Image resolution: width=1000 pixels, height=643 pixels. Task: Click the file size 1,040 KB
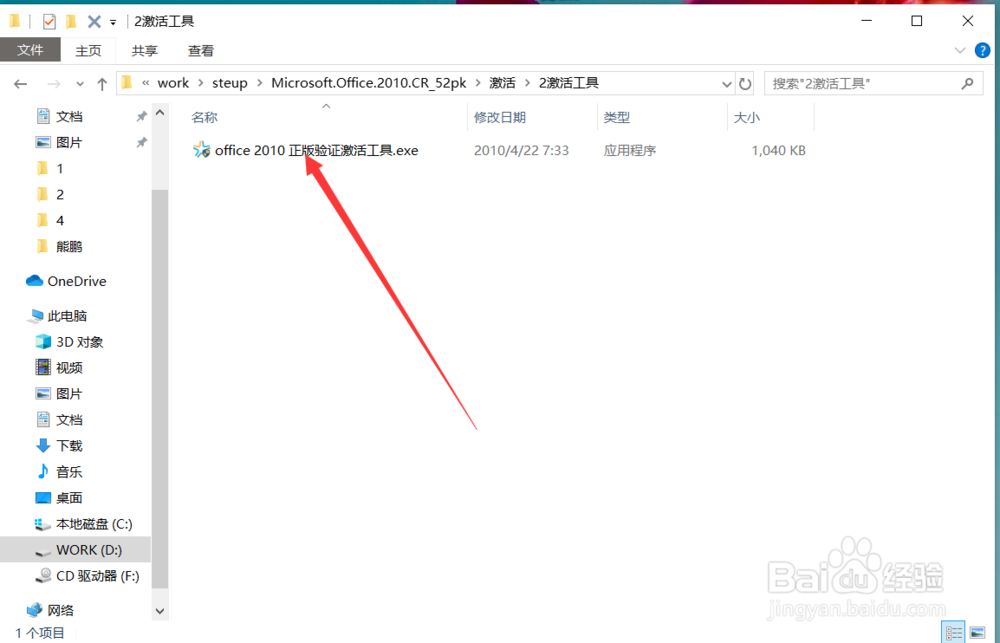[x=778, y=151]
